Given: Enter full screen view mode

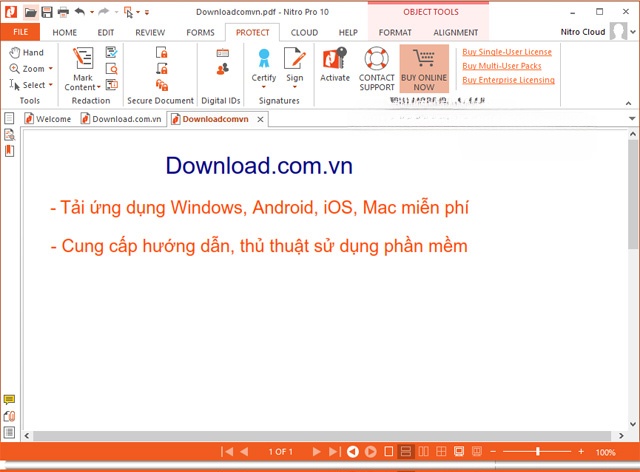Looking at the screenshot, I should [x=459, y=452].
